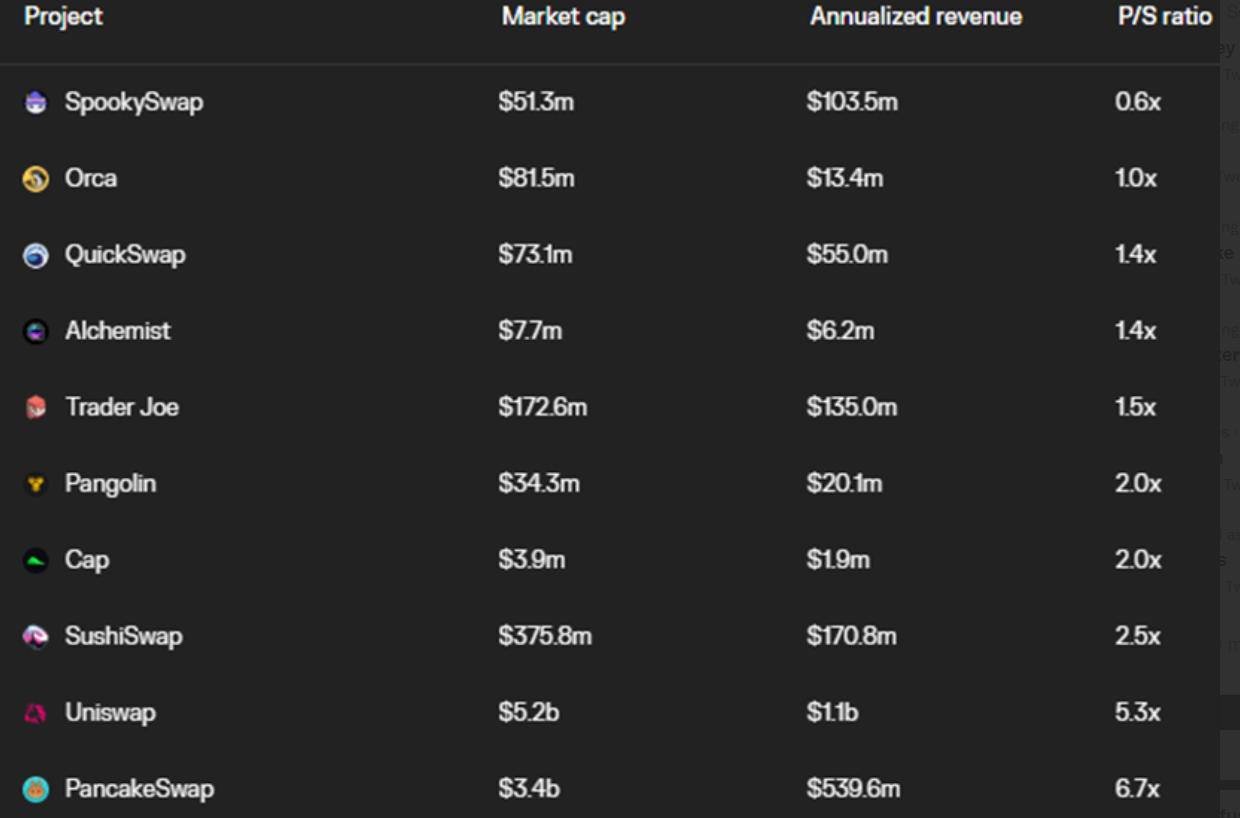Sort by P/S ratio column header
The height and width of the screenshot is (818, 1240).
1164,17
